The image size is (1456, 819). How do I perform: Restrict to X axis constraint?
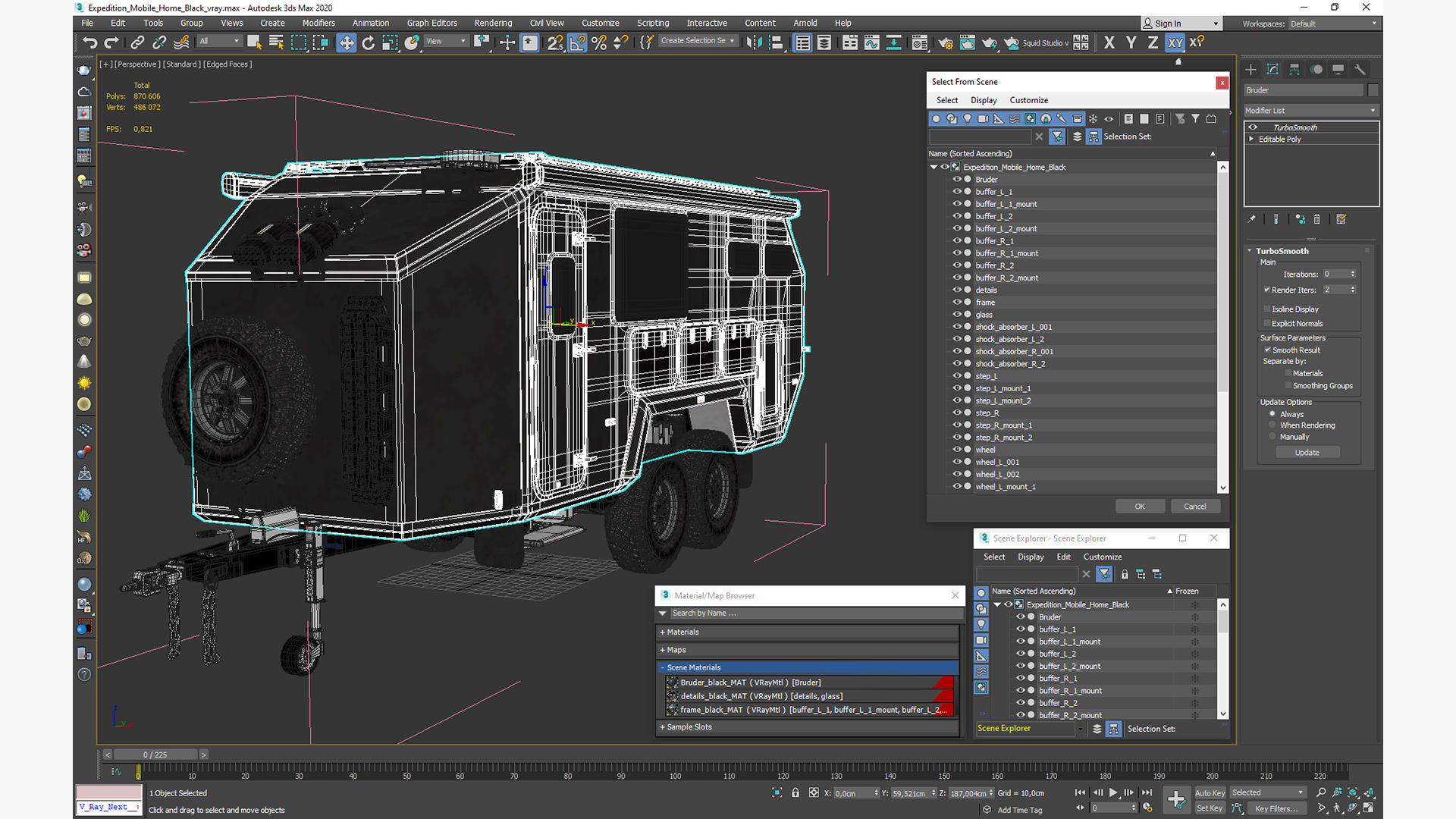1109,42
